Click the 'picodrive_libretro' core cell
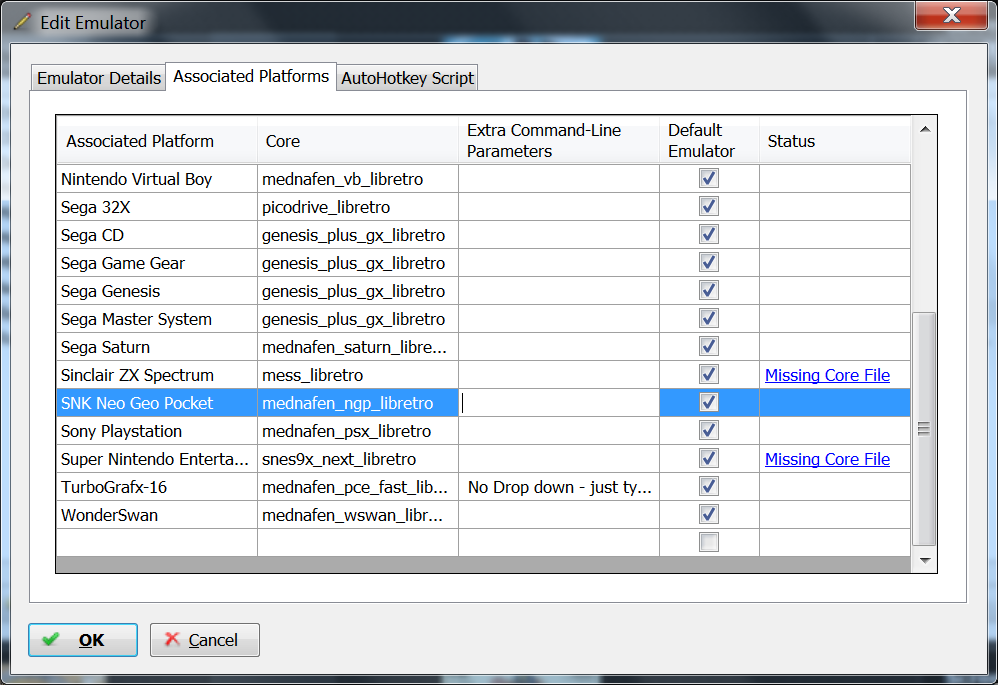998x685 pixels. click(x=358, y=207)
